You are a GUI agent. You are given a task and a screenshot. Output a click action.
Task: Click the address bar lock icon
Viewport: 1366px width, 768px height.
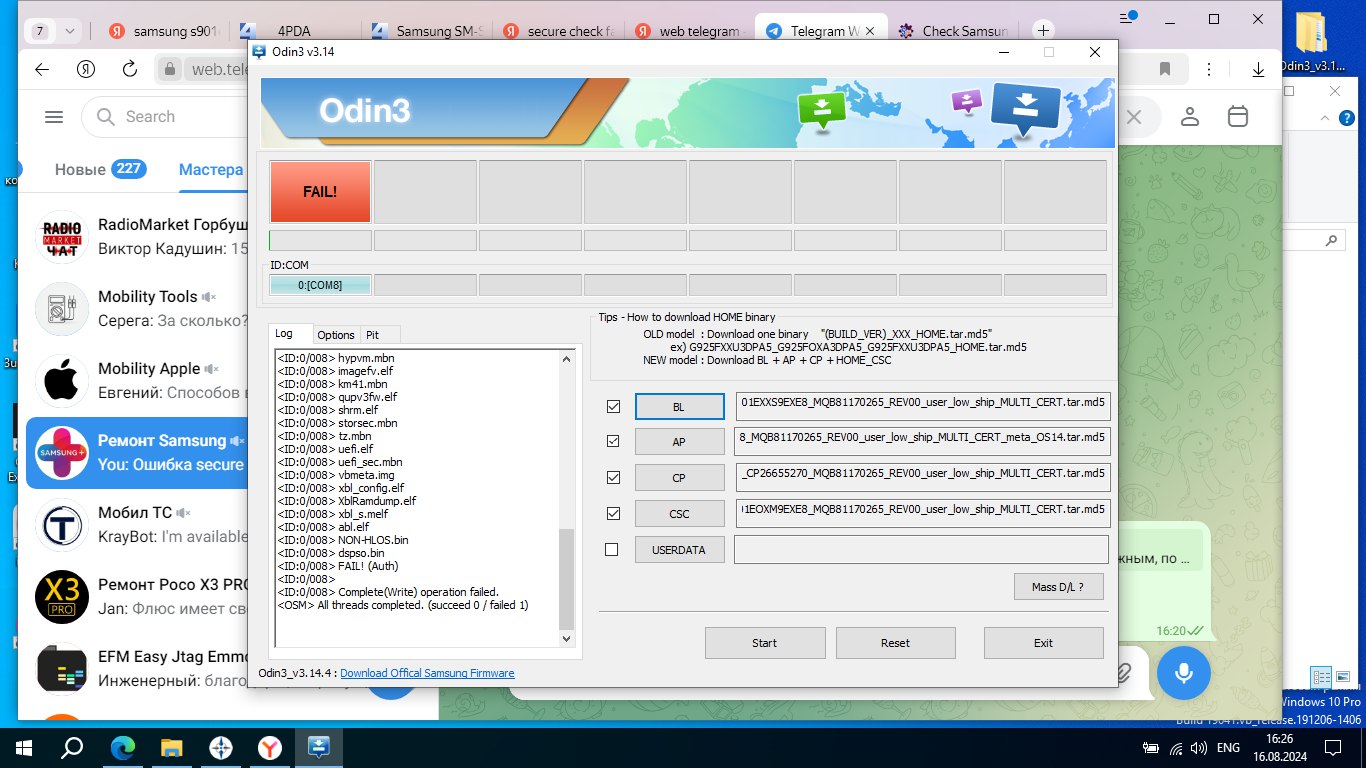click(x=170, y=69)
